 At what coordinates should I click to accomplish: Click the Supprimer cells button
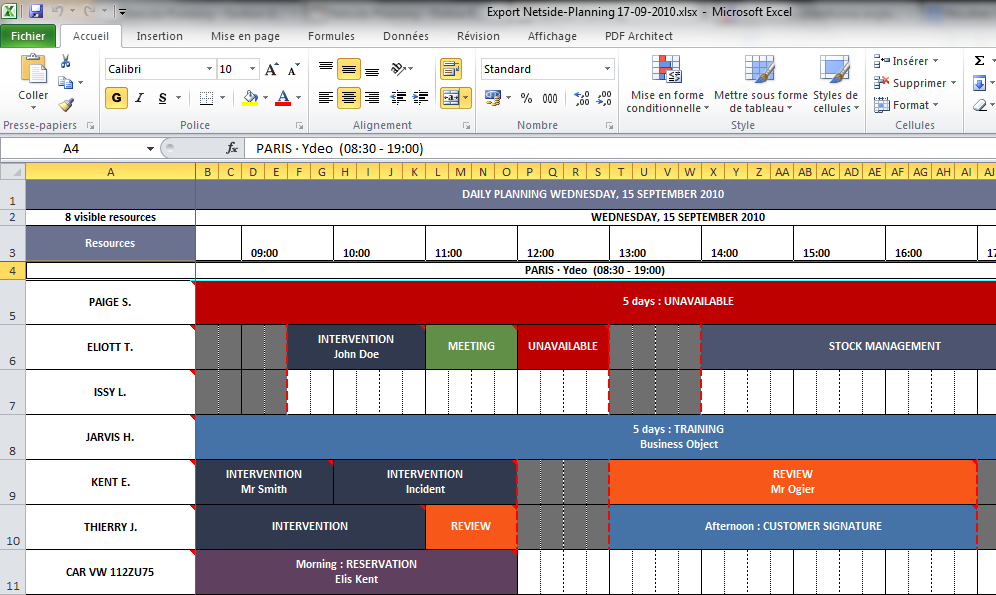(915, 83)
